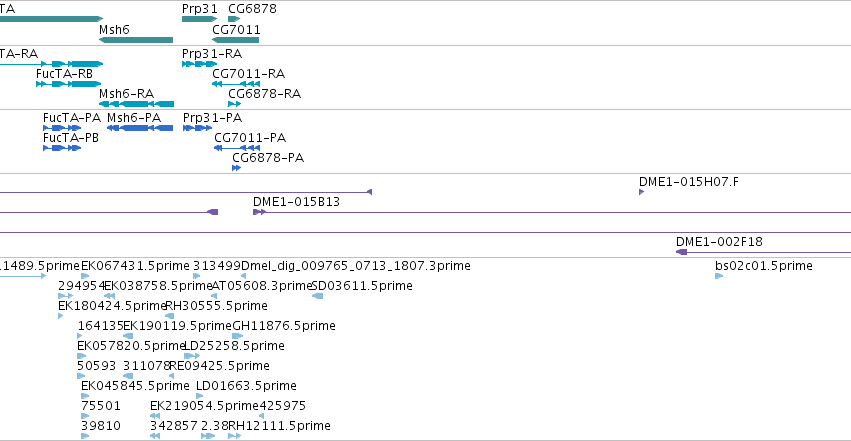
Task: Select the Prp31 gene arrow
Action: point(199,19)
